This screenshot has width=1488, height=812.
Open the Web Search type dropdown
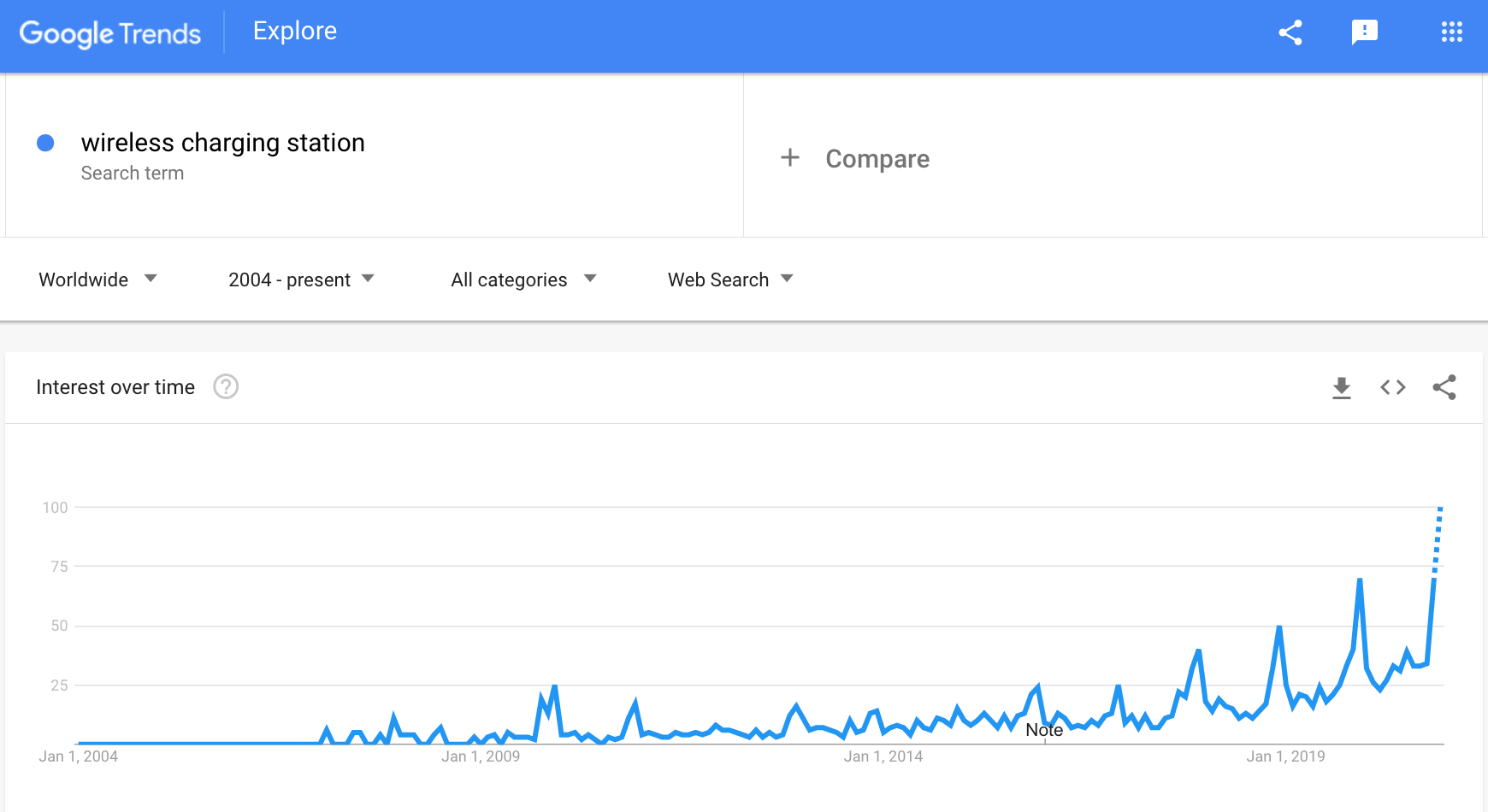[730, 279]
